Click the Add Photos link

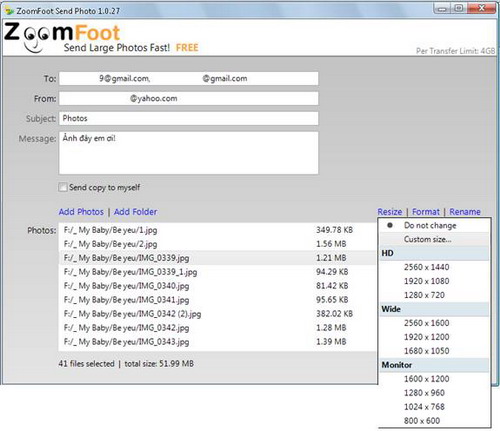[x=81, y=212]
